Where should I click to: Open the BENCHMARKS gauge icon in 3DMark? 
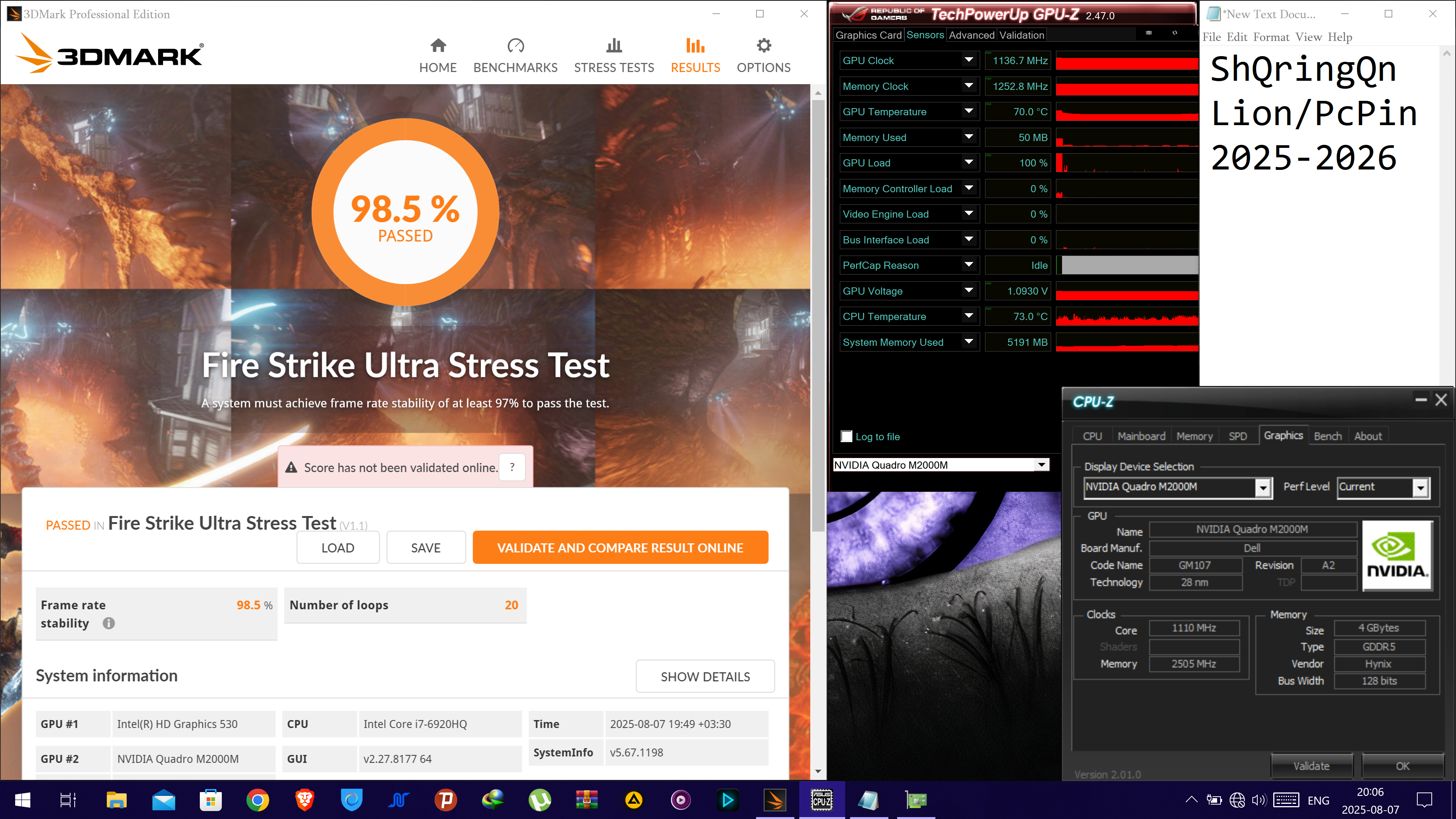point(516,45)
